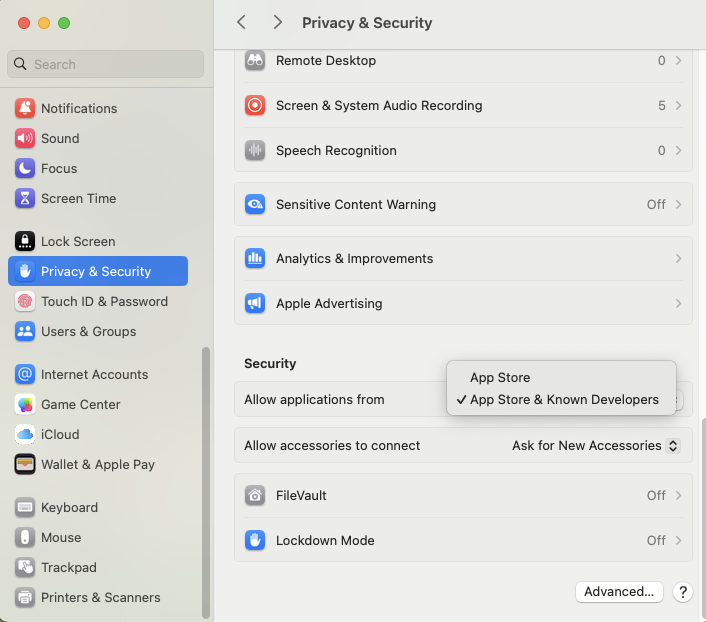Choose the App Store option in popup

500,377
